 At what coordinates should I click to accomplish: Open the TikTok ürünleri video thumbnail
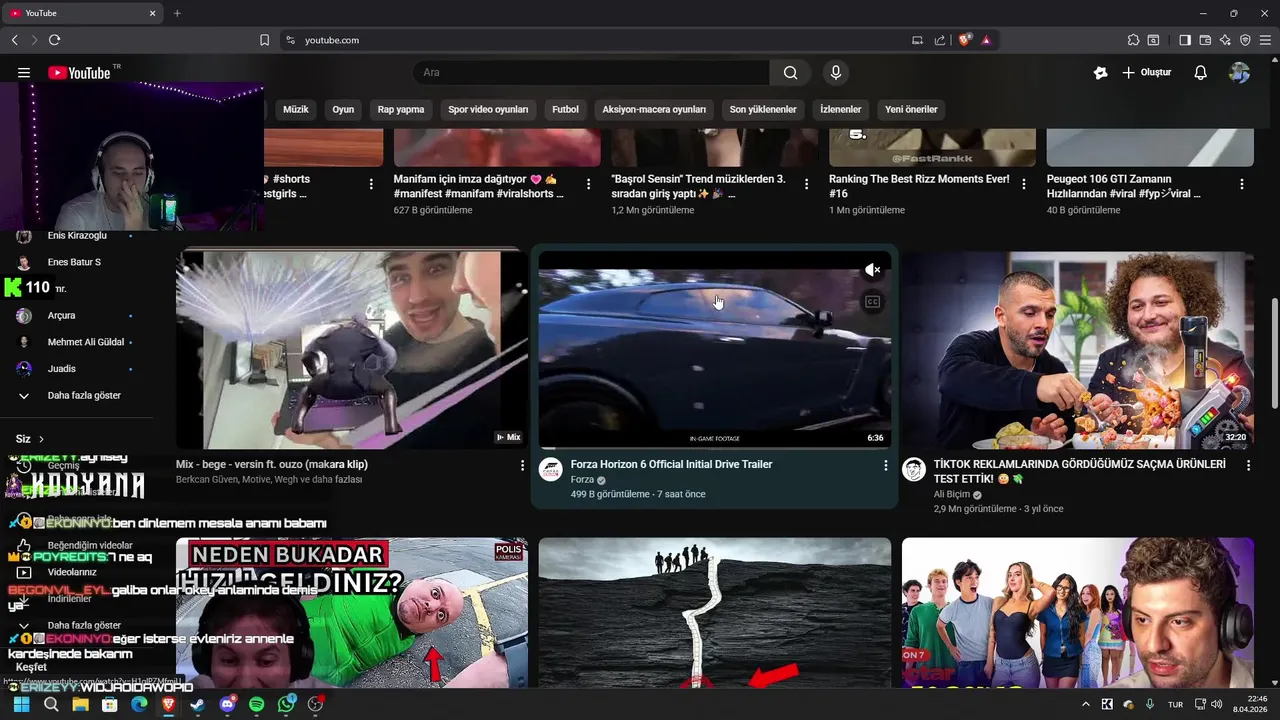click(1078, 350)
